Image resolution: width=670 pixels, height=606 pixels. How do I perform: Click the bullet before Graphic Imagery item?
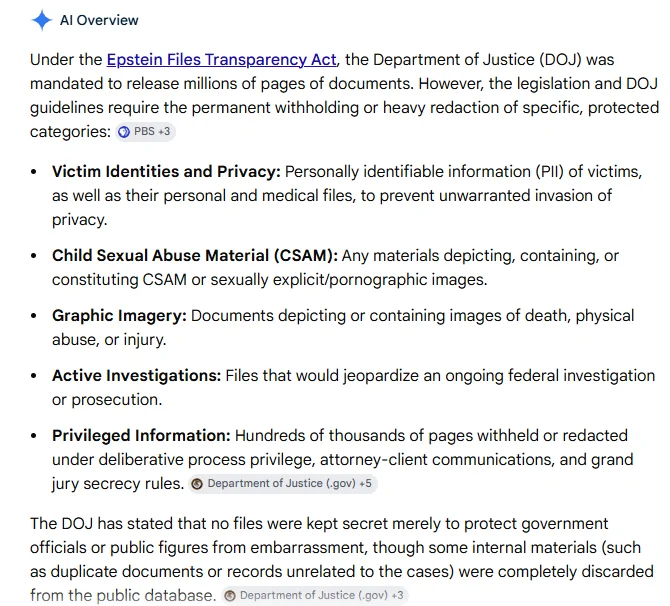click(34, 316)
